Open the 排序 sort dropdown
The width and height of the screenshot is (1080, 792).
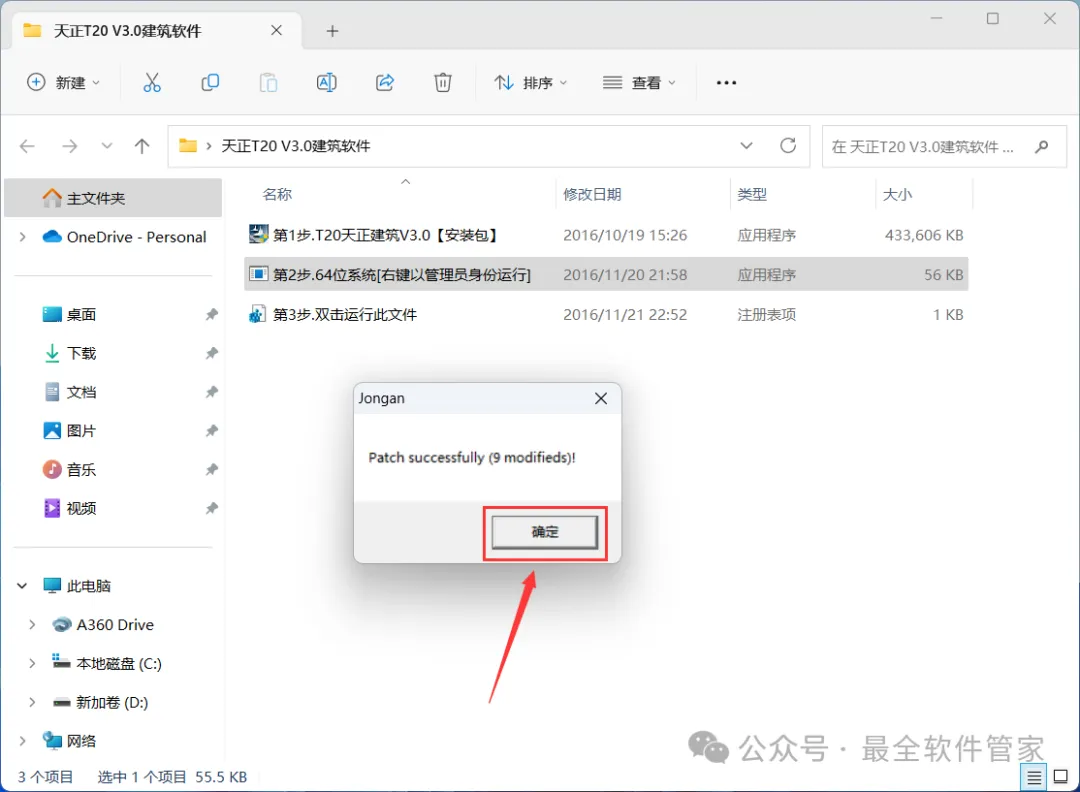tap(530, 83)
